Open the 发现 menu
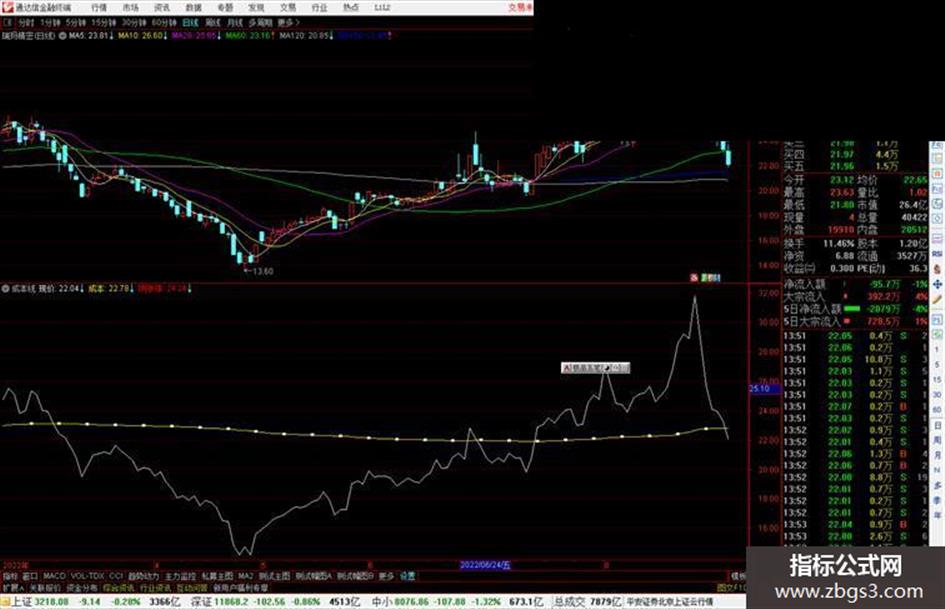 click(256, 8)
